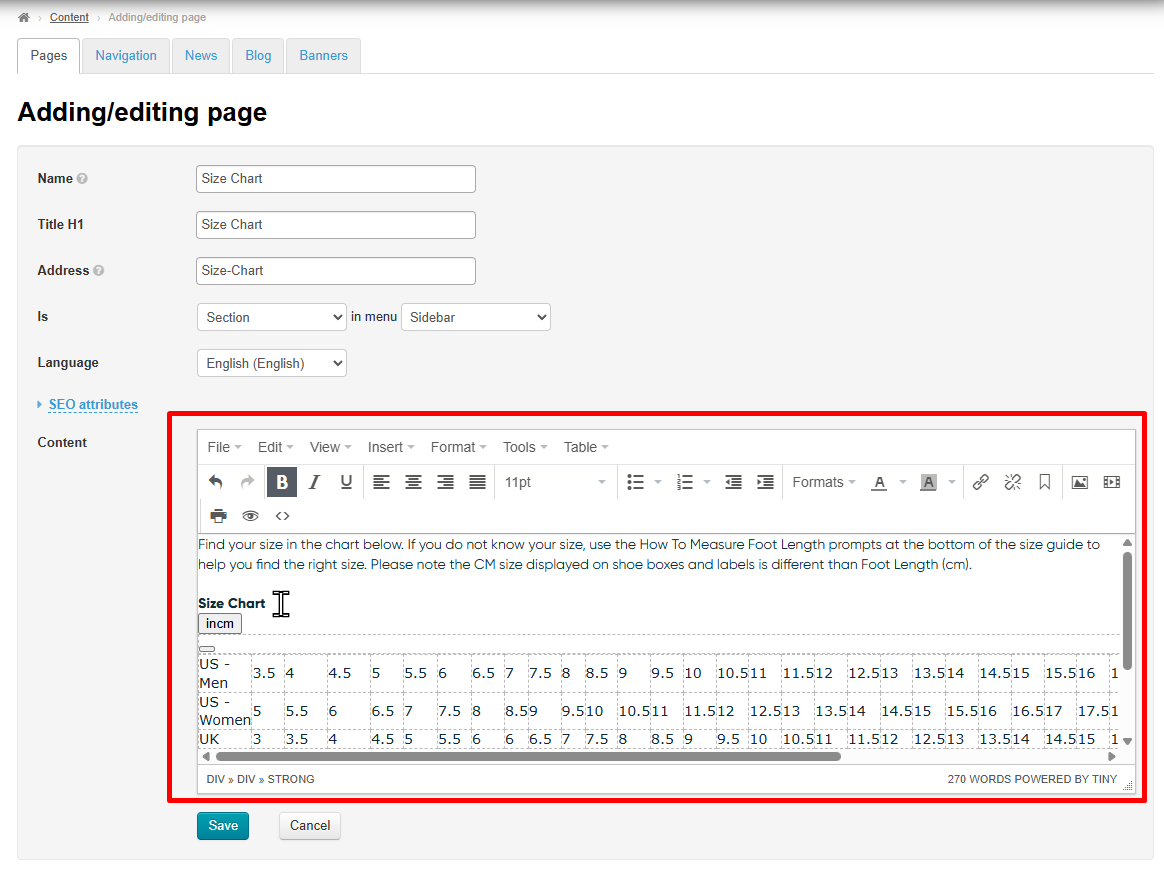Click the Save button
1164x869 pixels.
pyautogui.click(x=223, y=825)
